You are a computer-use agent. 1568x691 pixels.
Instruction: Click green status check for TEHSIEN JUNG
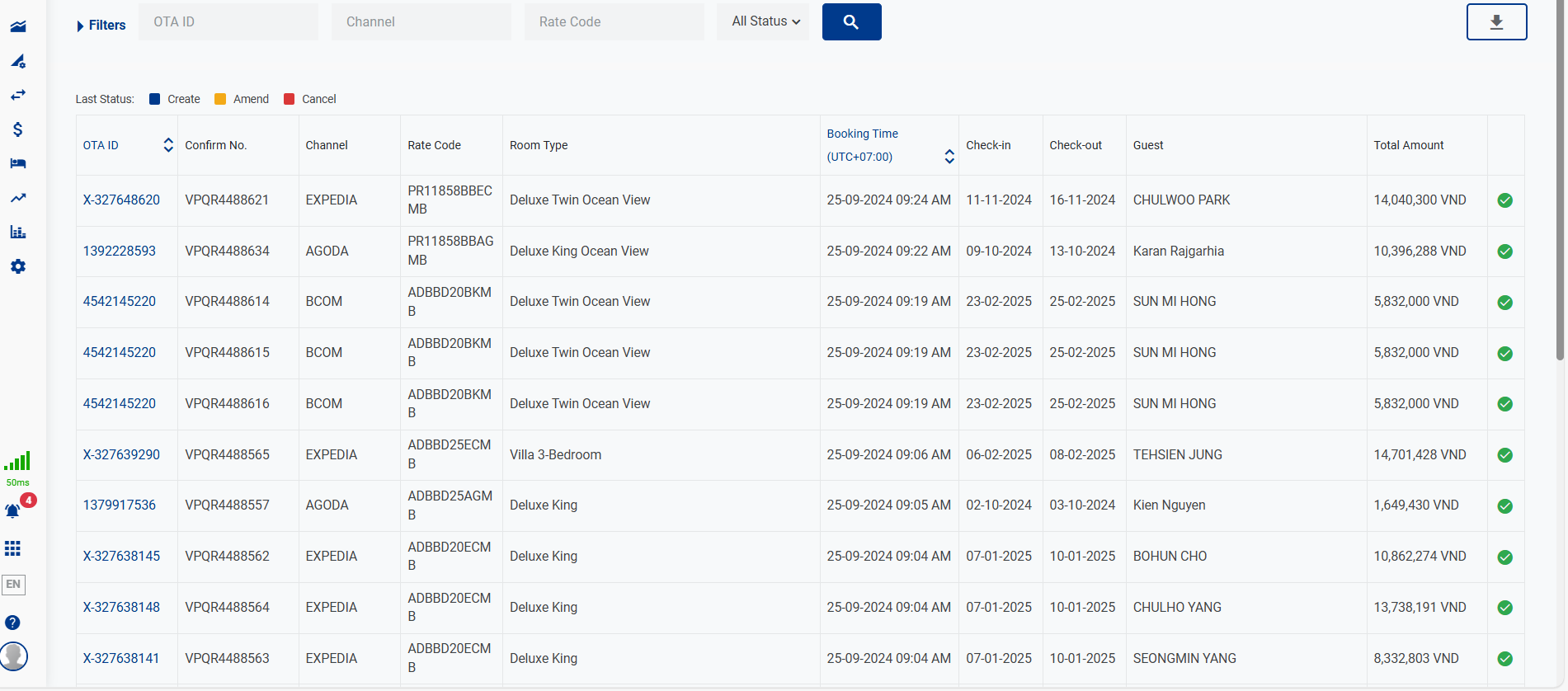[x=1504, y=455]
